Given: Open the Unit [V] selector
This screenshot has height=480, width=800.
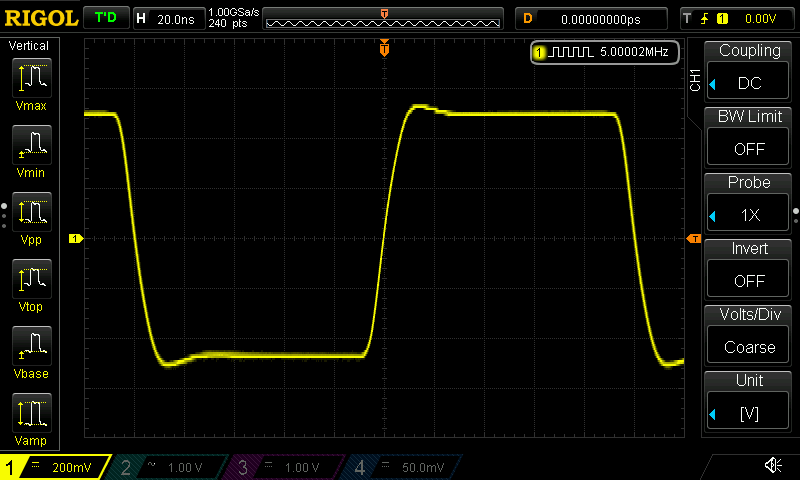Looking at the screenshot, I should coord(749,402).
